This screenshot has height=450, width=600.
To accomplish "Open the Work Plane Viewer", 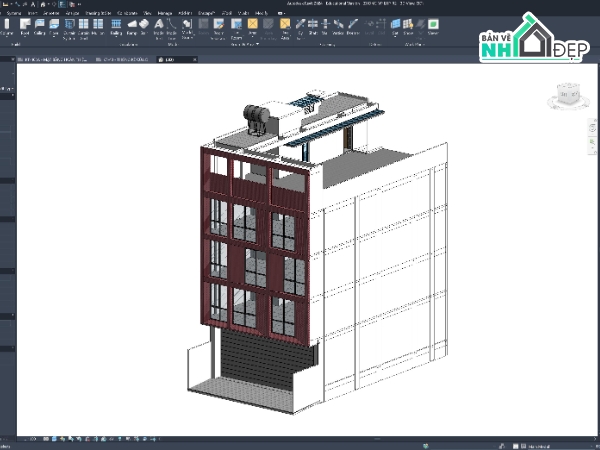I will pos(433,27).
